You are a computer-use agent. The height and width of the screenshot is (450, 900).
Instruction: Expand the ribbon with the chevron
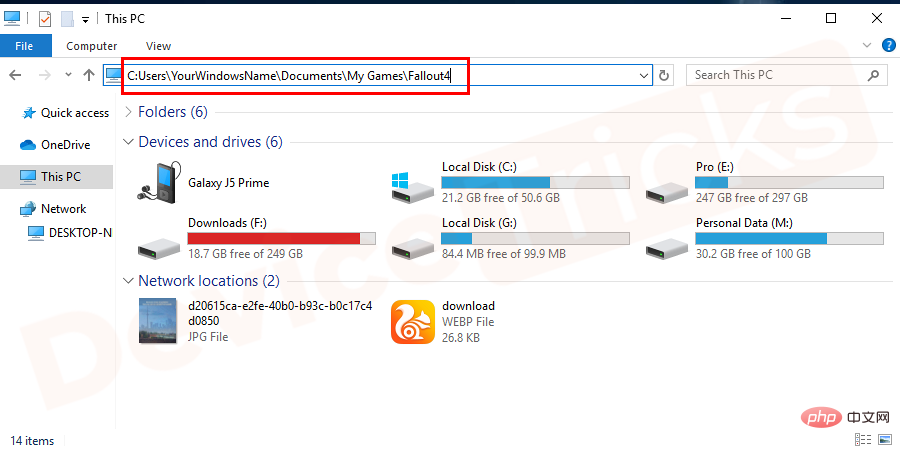click(867, 45)
